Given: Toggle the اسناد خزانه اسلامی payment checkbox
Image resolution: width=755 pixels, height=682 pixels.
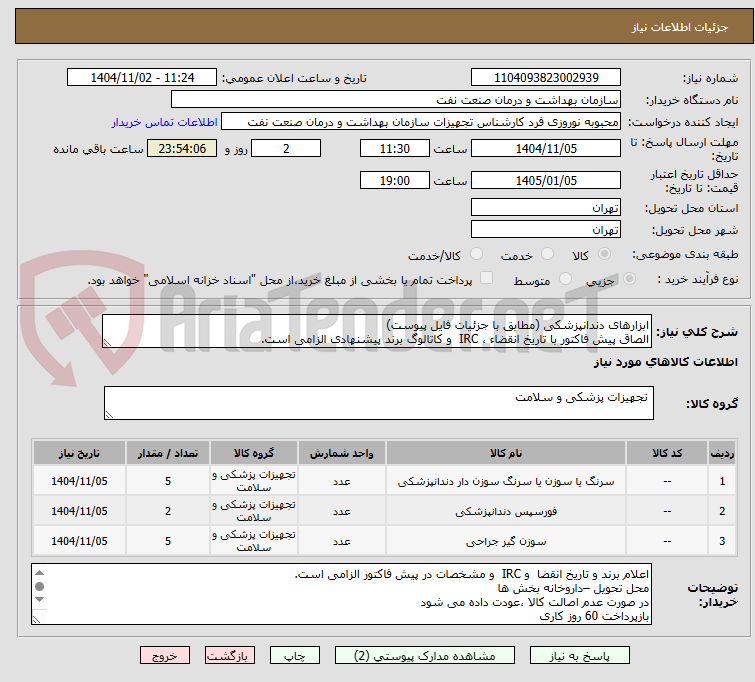Looking at the screenshot, I should pos(486,278).
